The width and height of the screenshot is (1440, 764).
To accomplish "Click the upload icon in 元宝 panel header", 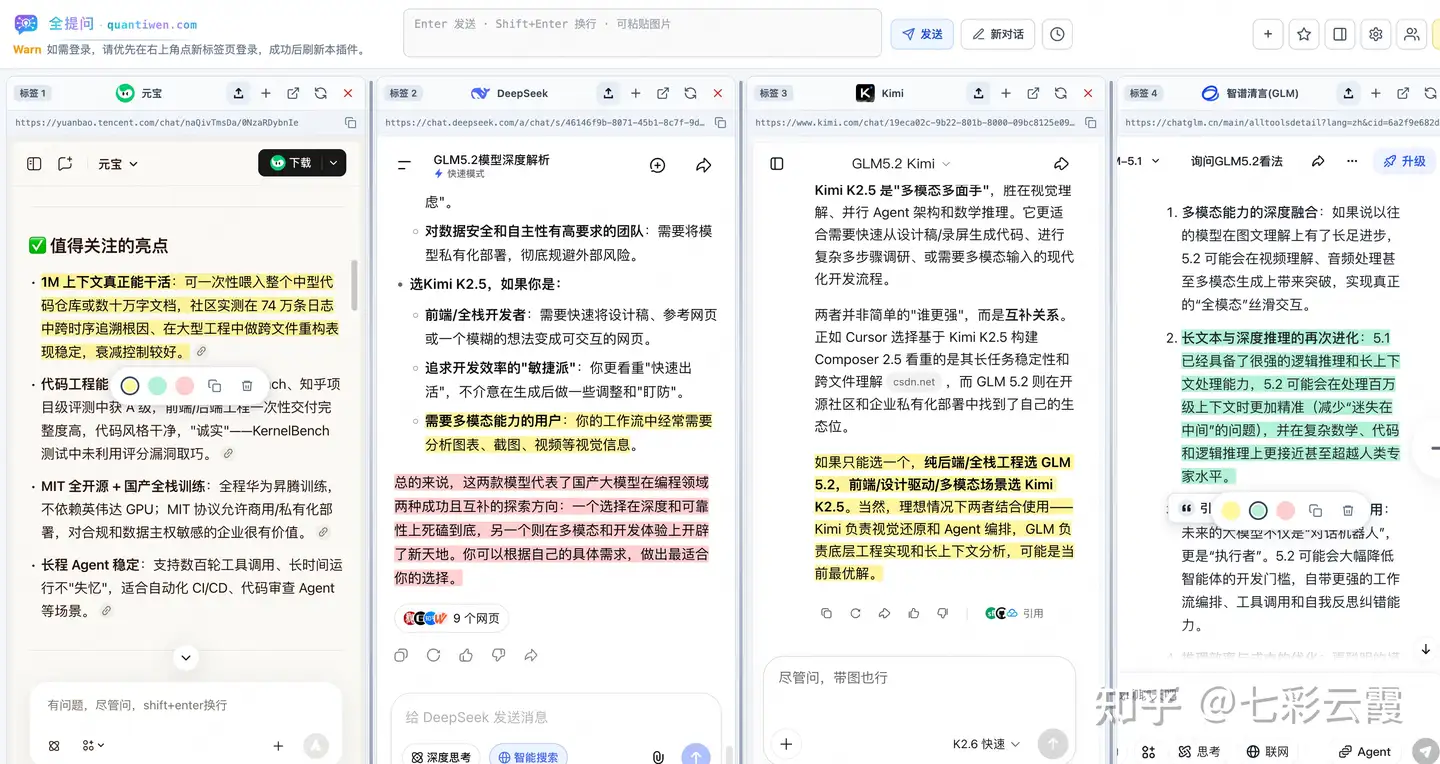I will [x=238, y=93].
